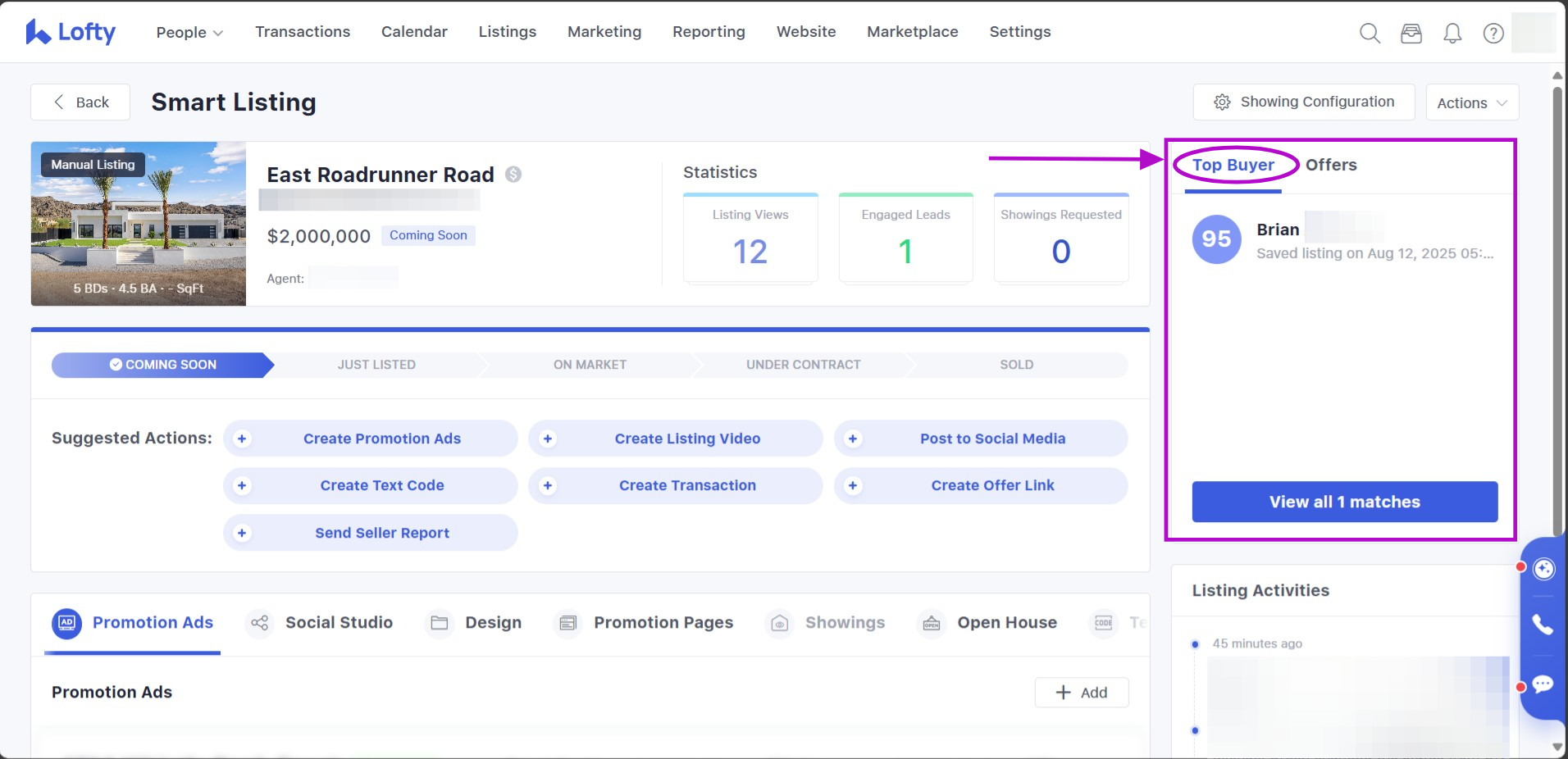This screenshot has width=1568, height=759.
Task: Switch to the Offers tab
Action: click(x=1330, y=165)
